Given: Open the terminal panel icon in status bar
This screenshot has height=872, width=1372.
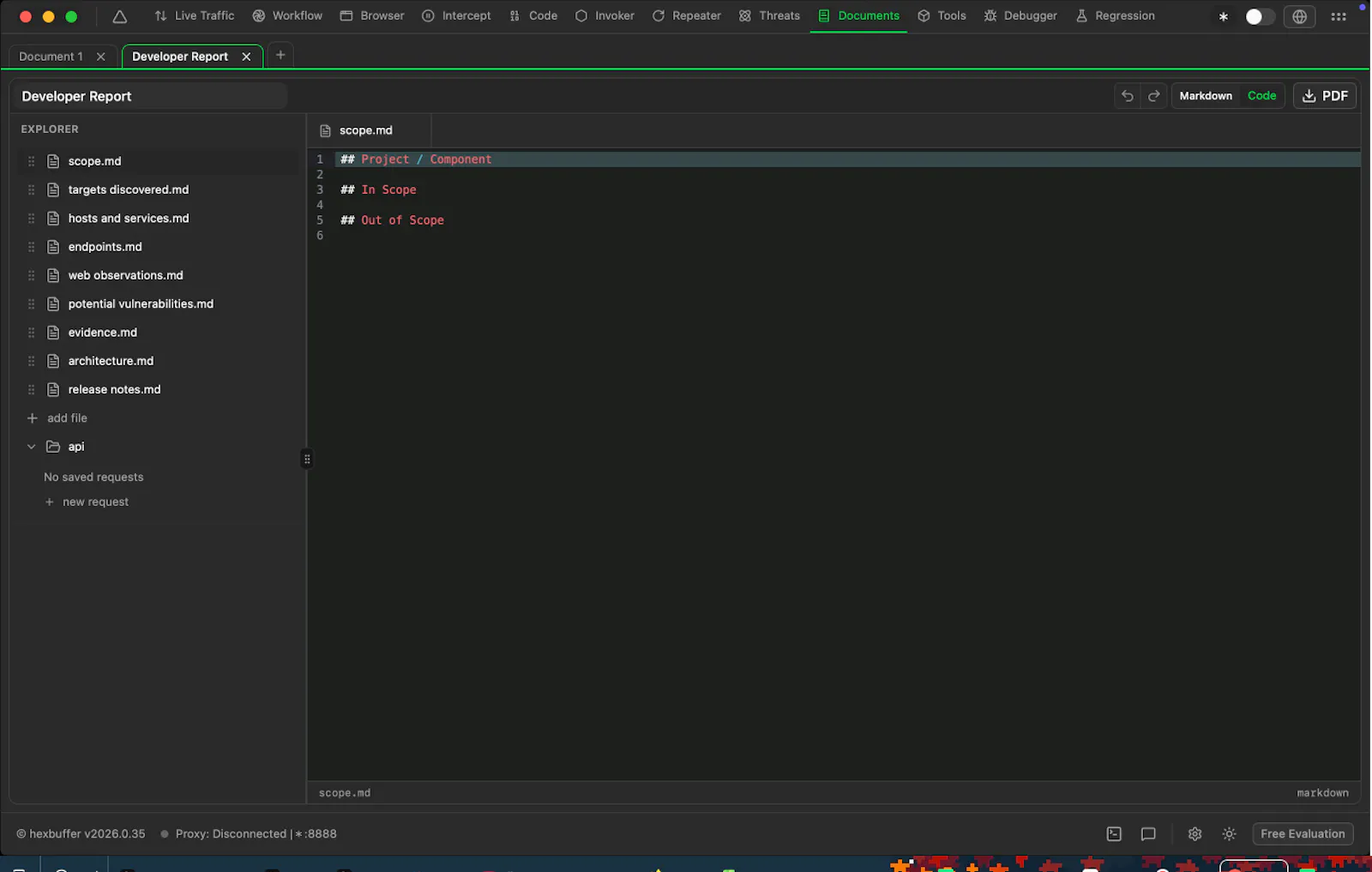Looking at the screenshot, I should [x=1114, y=833].
